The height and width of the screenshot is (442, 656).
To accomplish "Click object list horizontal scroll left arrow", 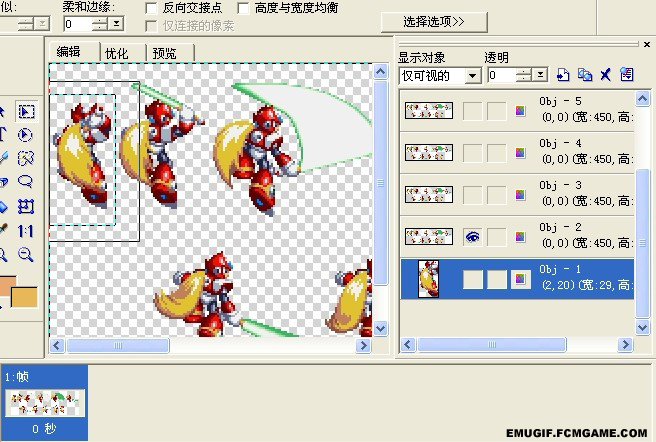I will (408, 344).
